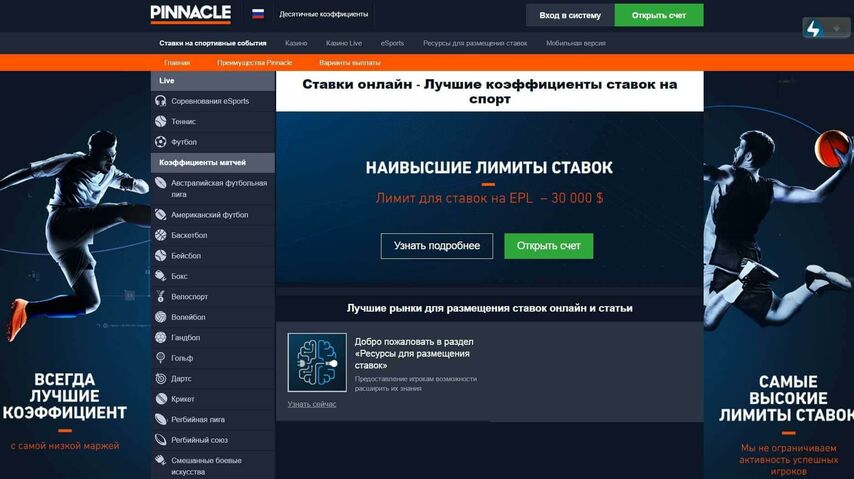This screenshot has height=479, width=854.
Task: Expand the dropdown arrow beside lightning icon
Action: click(x=836, y=28)
